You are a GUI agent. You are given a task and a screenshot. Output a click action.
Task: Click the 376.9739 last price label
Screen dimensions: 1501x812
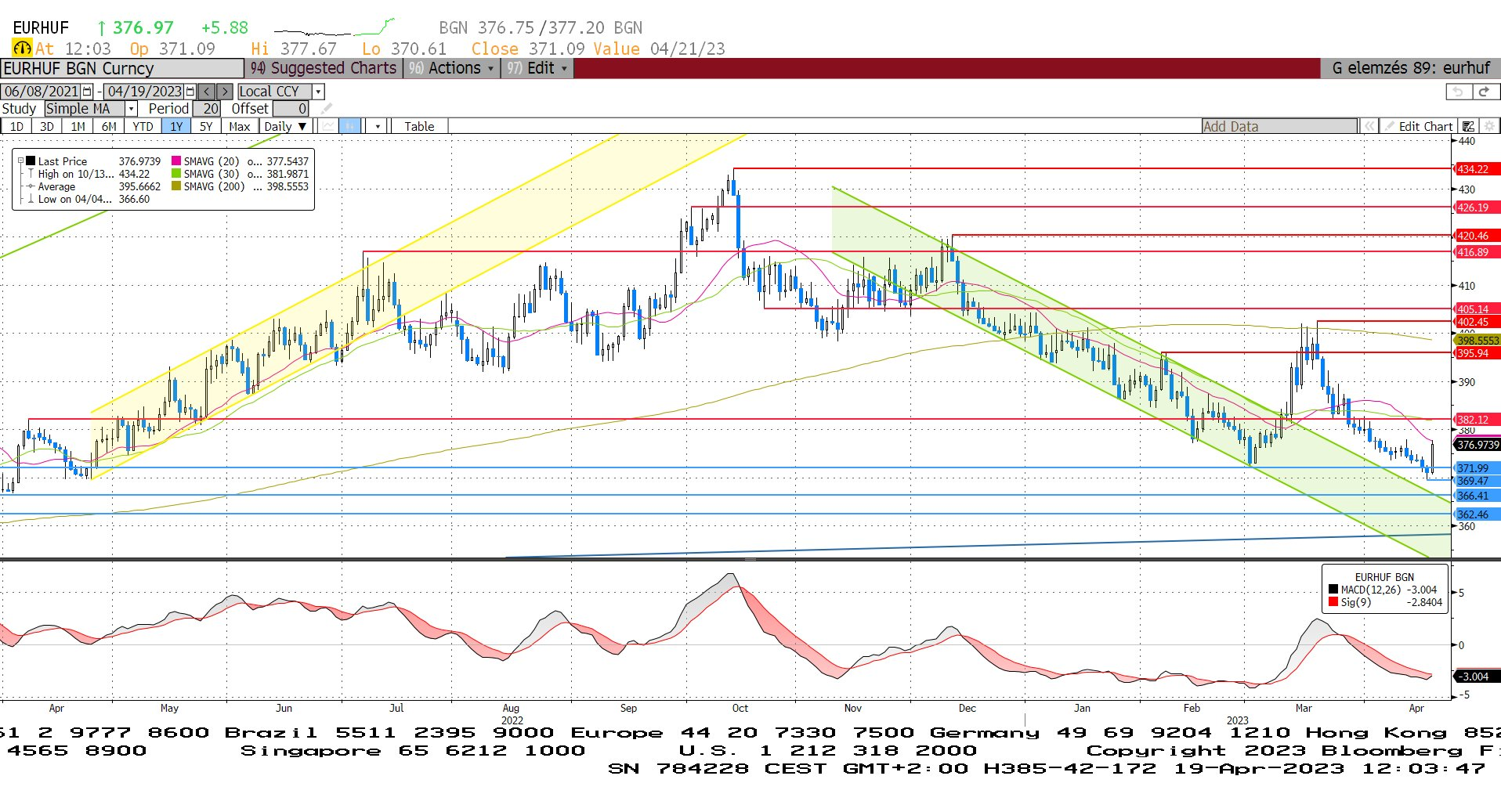coord(1477,445)
